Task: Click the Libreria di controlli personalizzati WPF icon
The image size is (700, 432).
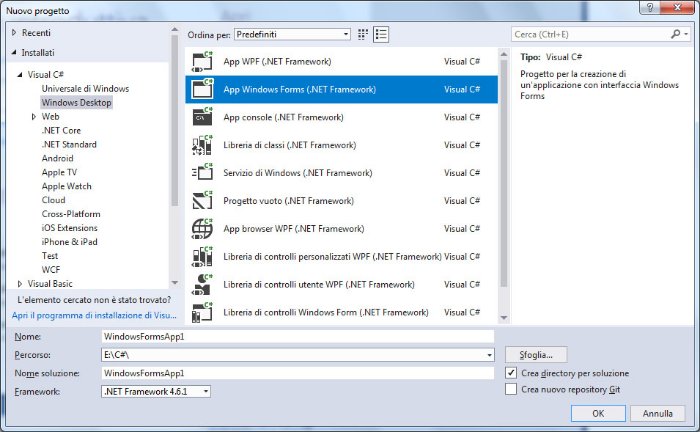Action: coord(202,257)
